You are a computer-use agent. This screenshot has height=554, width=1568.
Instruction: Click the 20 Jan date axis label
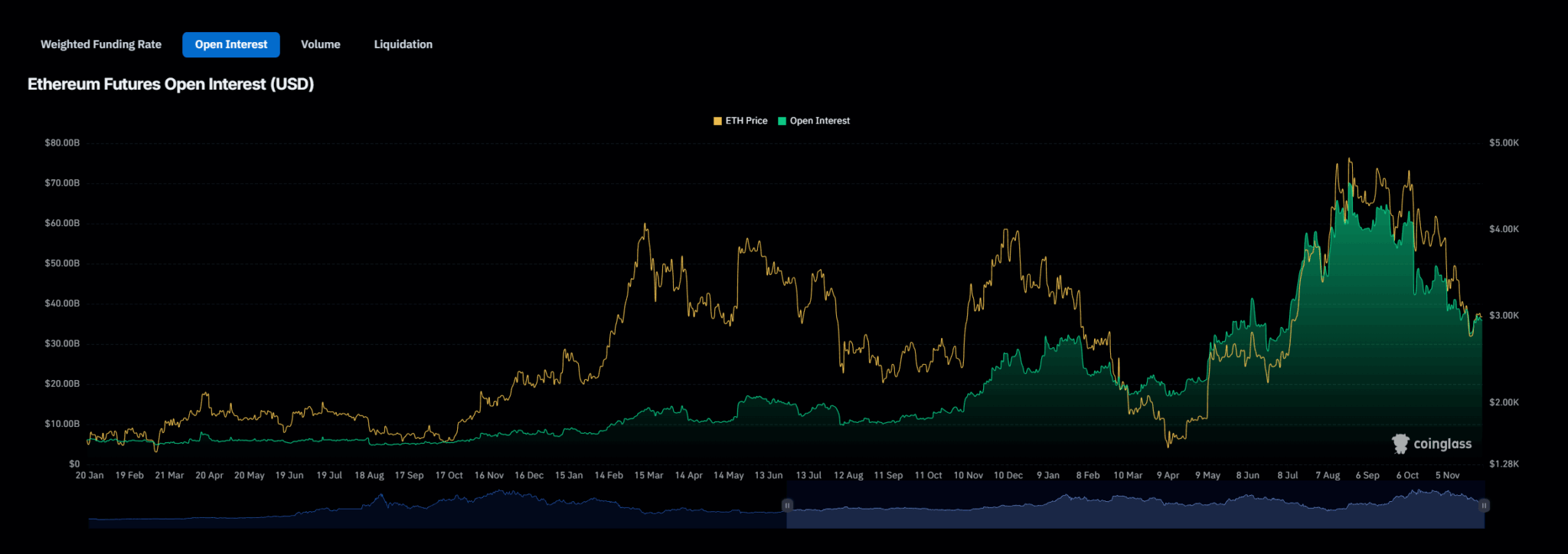point(90,475)
